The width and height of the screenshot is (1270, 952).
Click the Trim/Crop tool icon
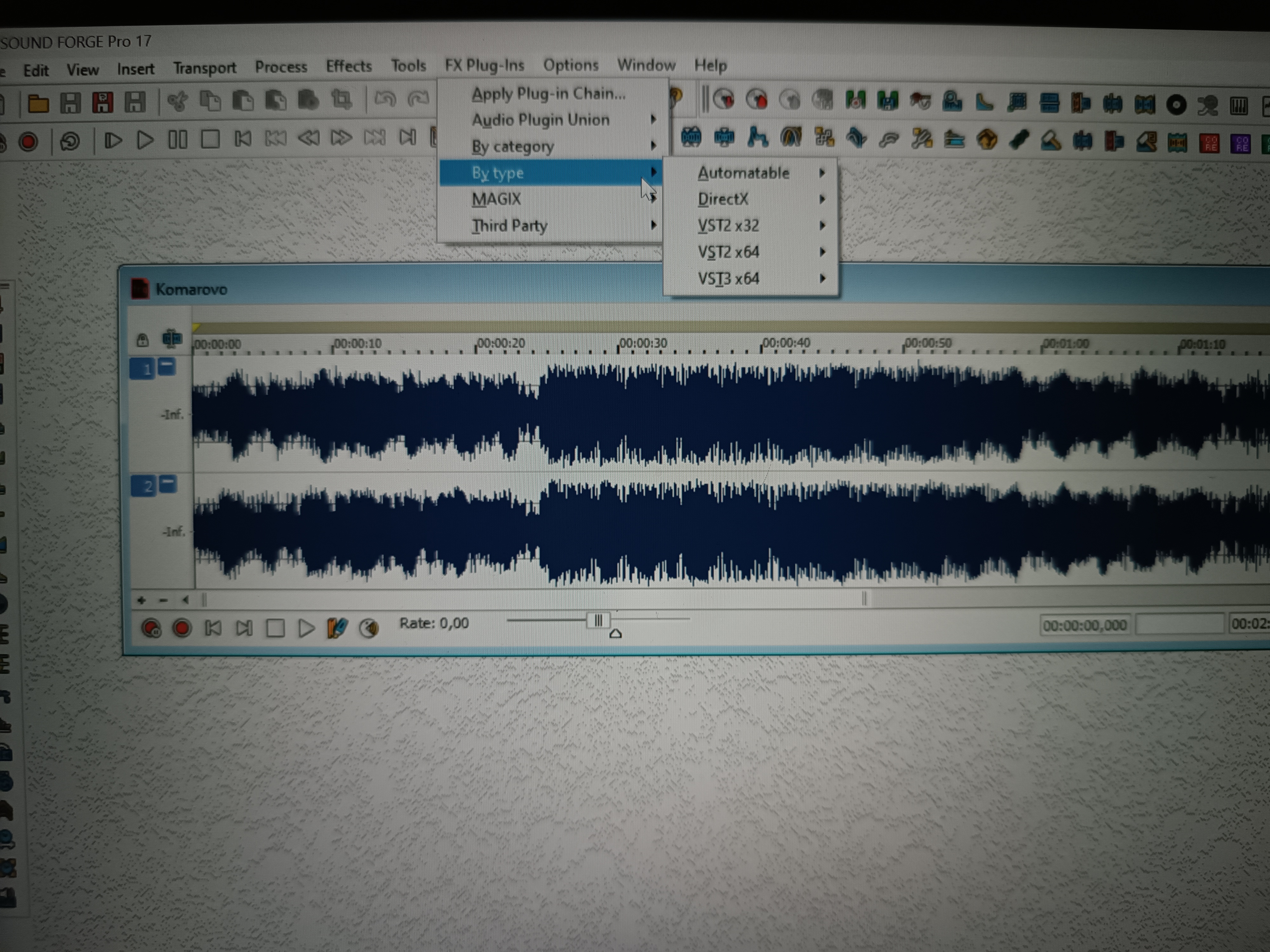click(x=342, y=100)
